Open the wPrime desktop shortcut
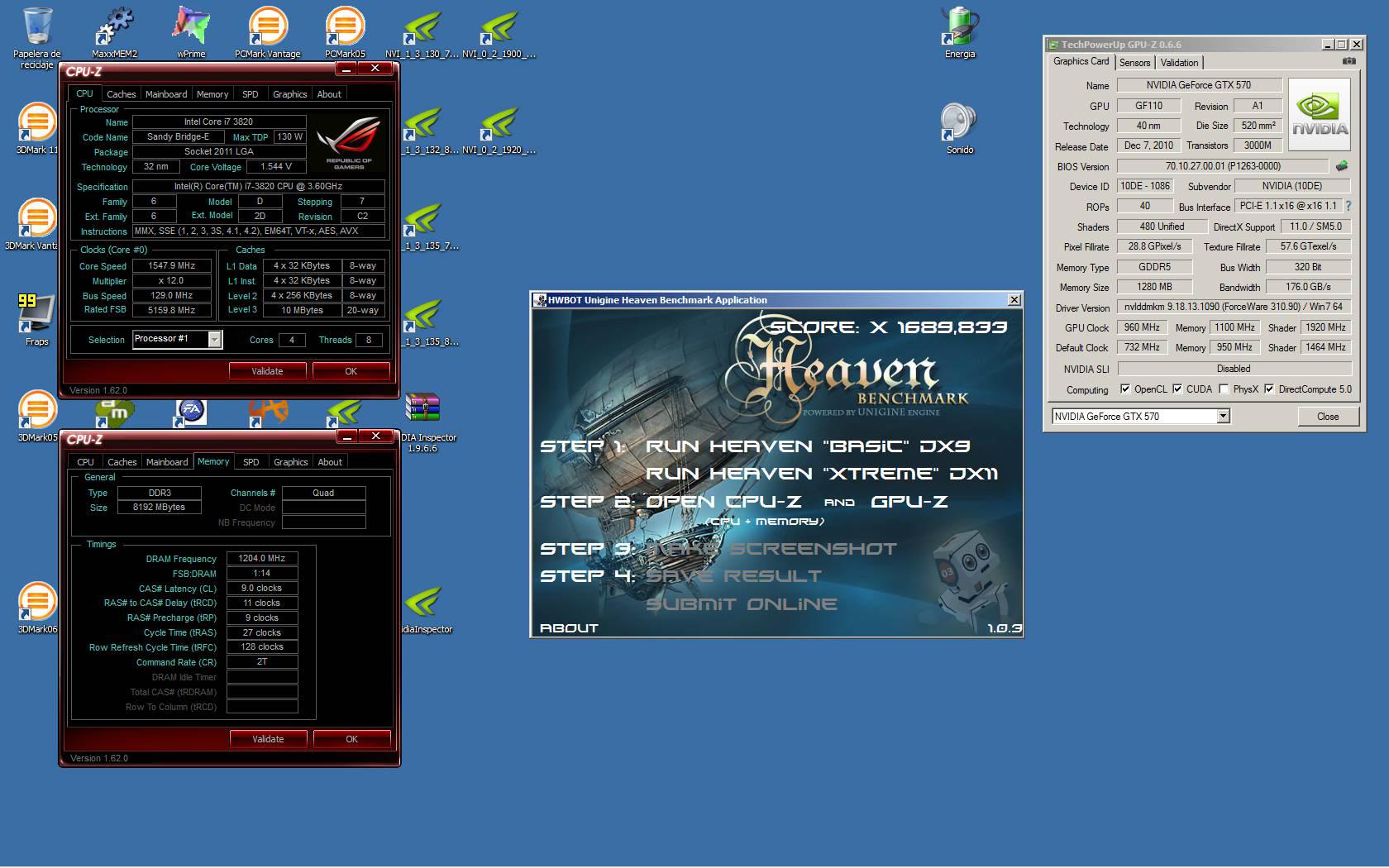 click(x=191, y=33)
